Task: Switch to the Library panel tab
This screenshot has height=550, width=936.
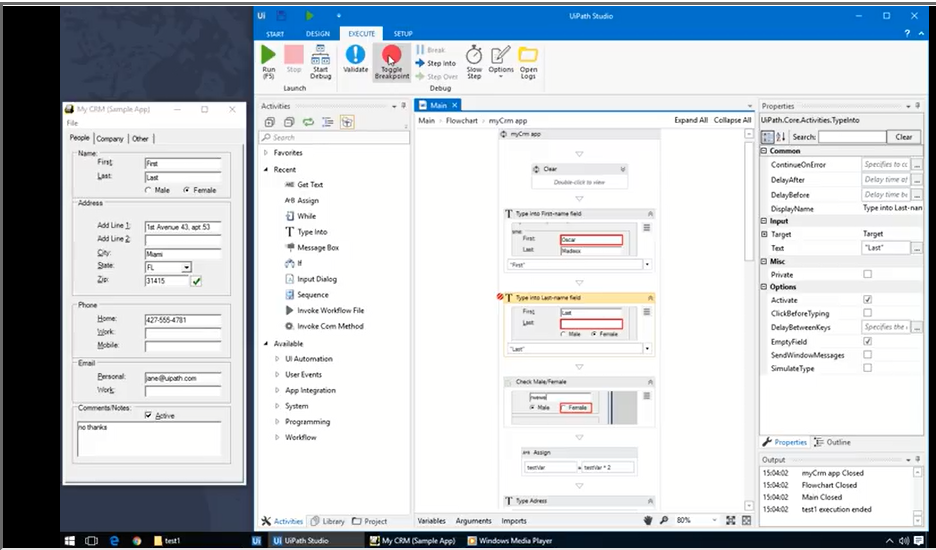Action: pyautogui.click(x=328, y=521)
